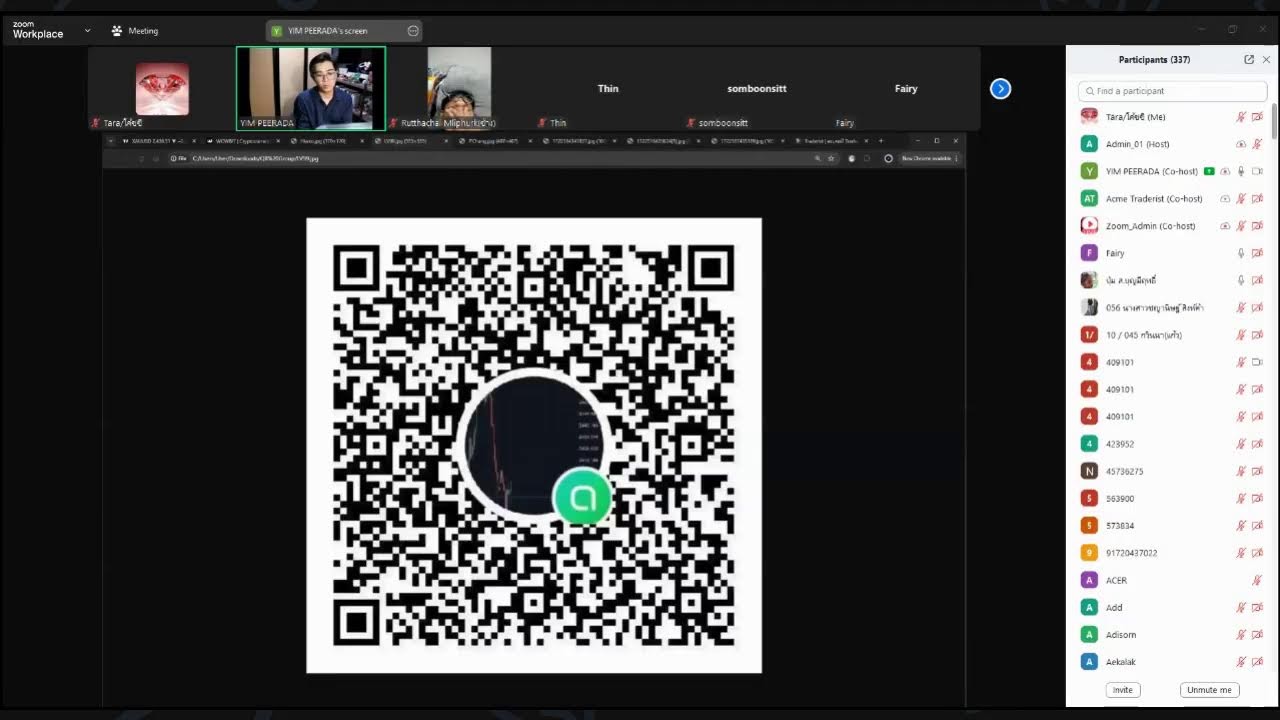Click the camera-off icon for Aekalak
The image size is (1280, 720).
1257,662
